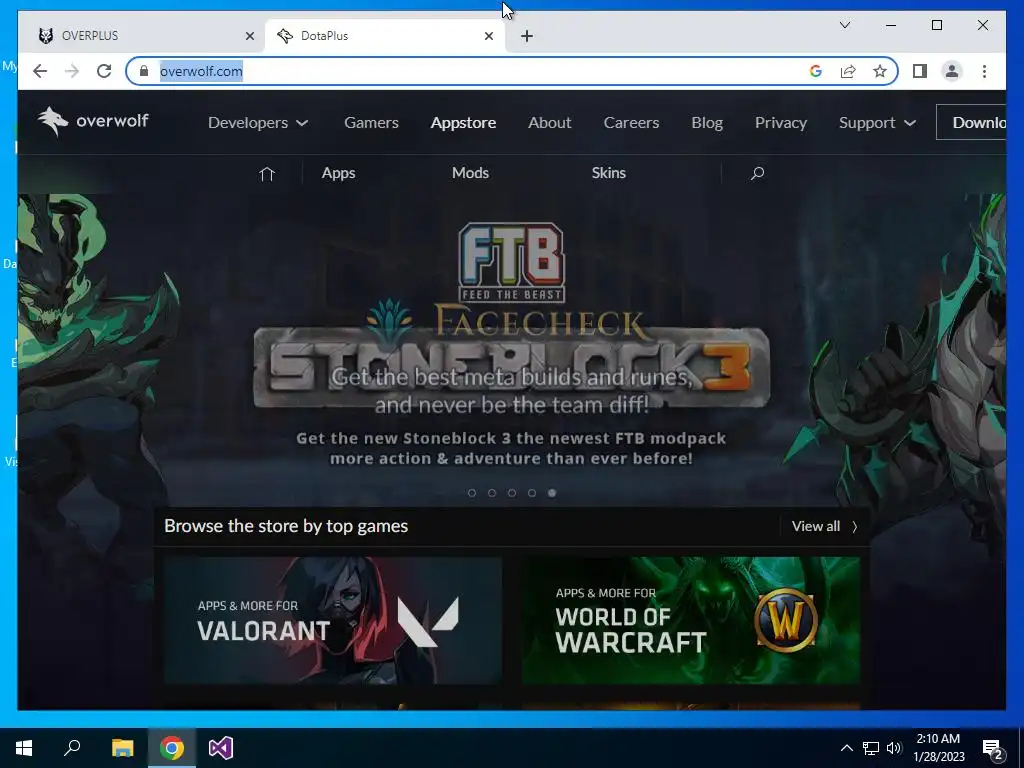Select third carousel slide dot
Screen dimensions: 1024x768
512,493
